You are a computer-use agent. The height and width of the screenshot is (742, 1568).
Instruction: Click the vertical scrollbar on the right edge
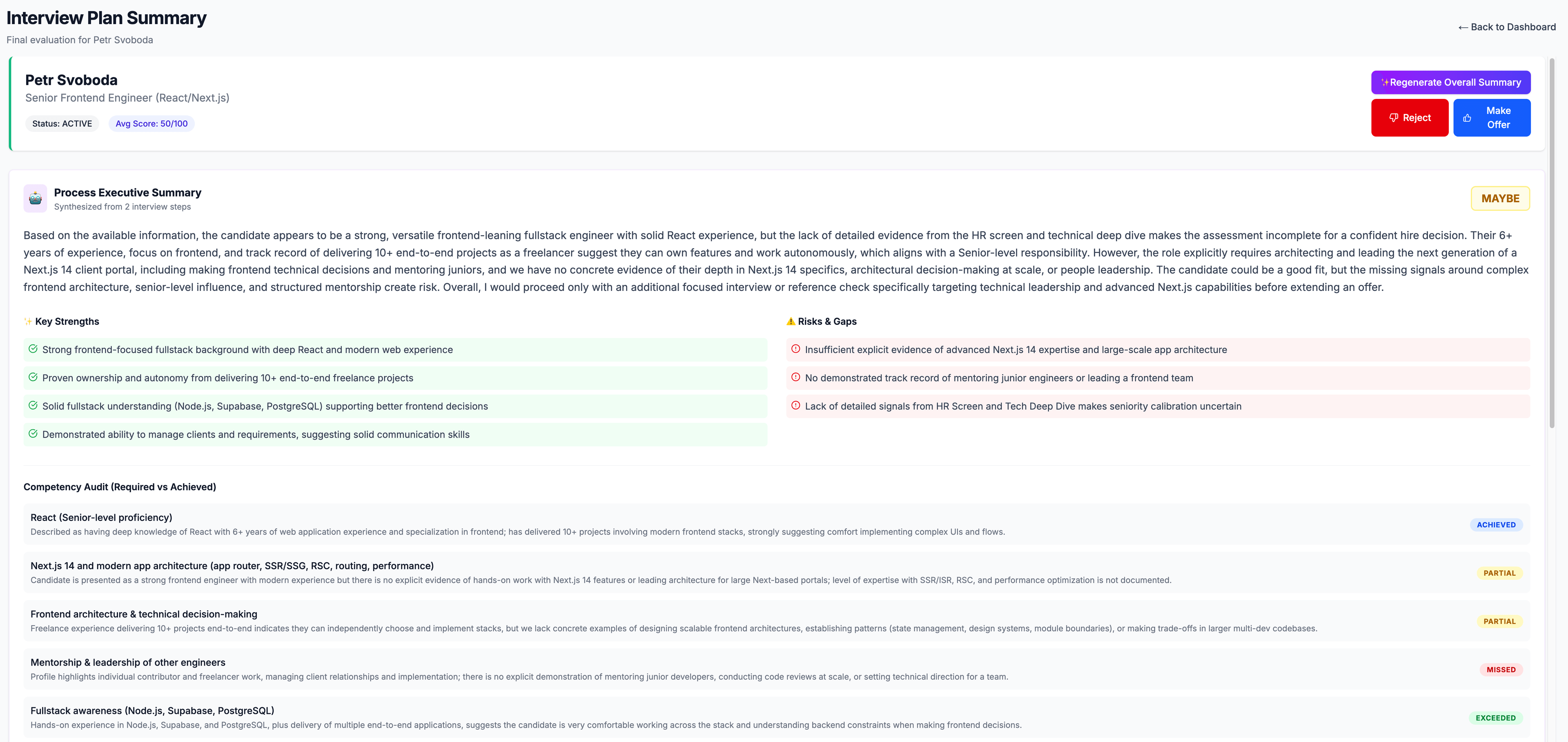click(x=1553, y=244)
